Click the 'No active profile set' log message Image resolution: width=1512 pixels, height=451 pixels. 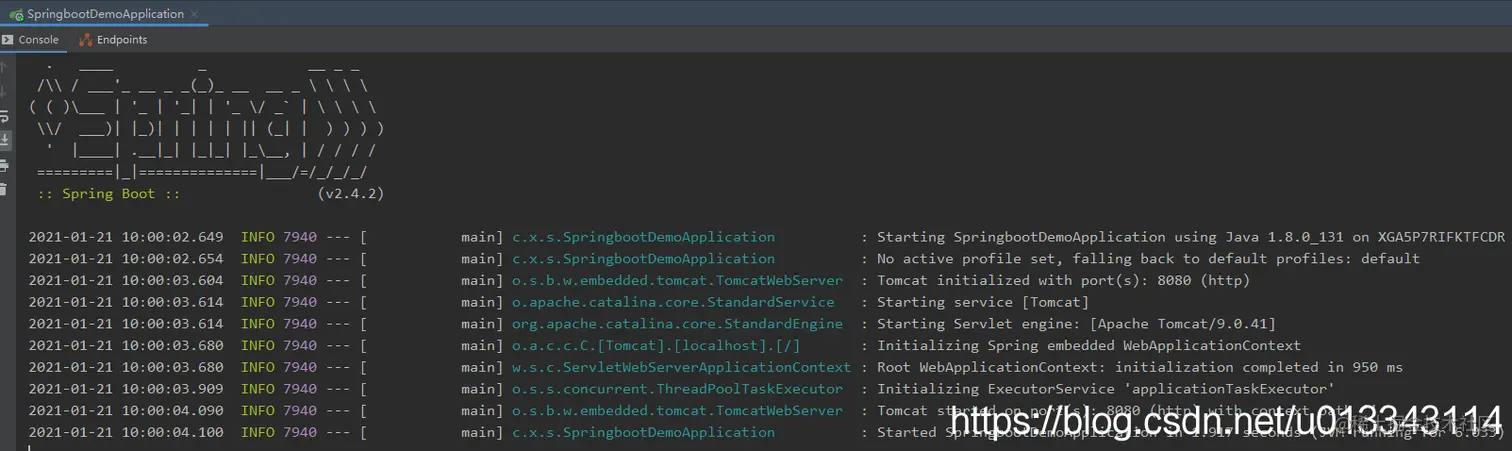pyautogui.click(x=1148, y=259)
